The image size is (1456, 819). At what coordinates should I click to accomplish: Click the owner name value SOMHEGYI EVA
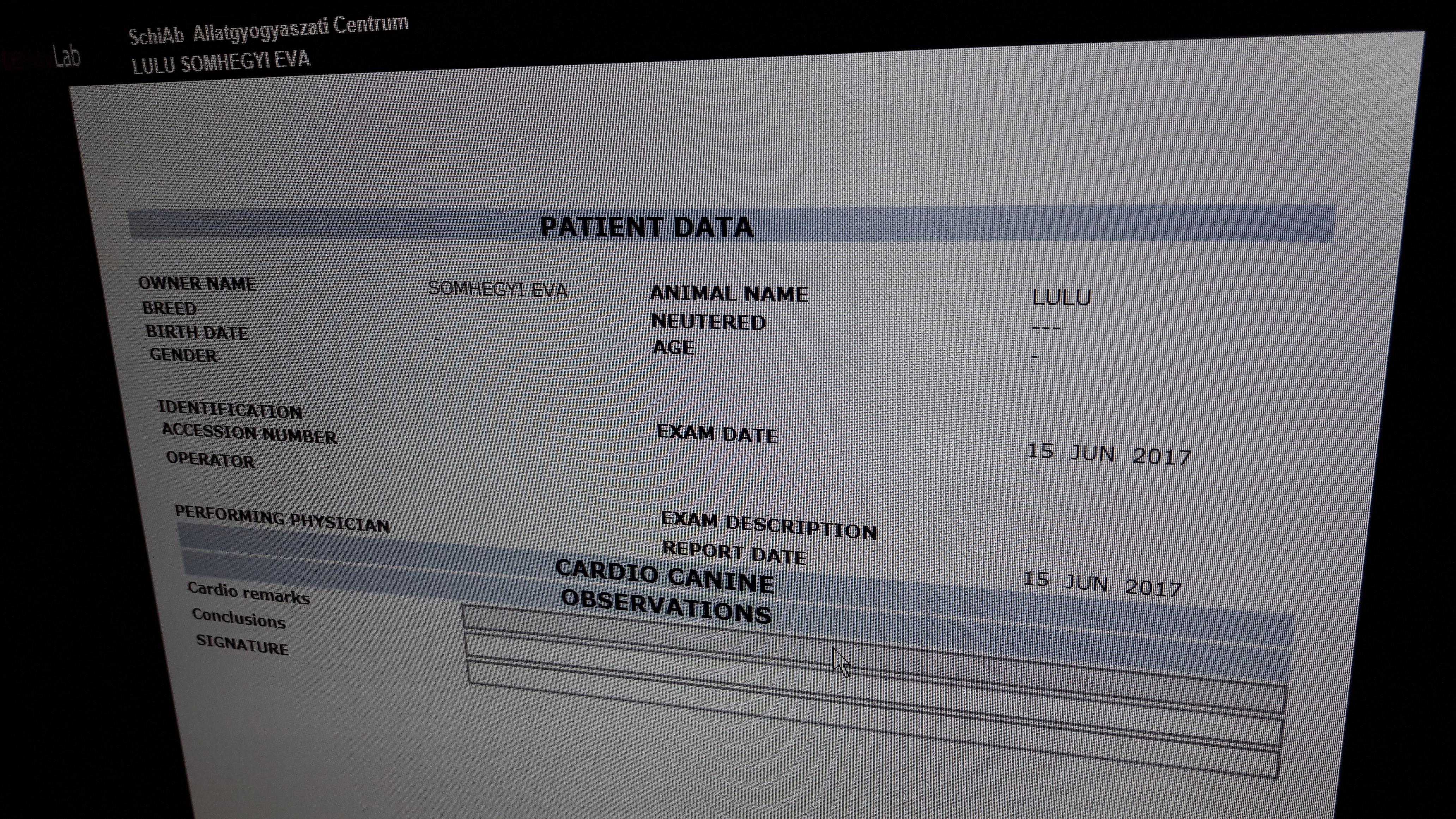click(497, 289)
